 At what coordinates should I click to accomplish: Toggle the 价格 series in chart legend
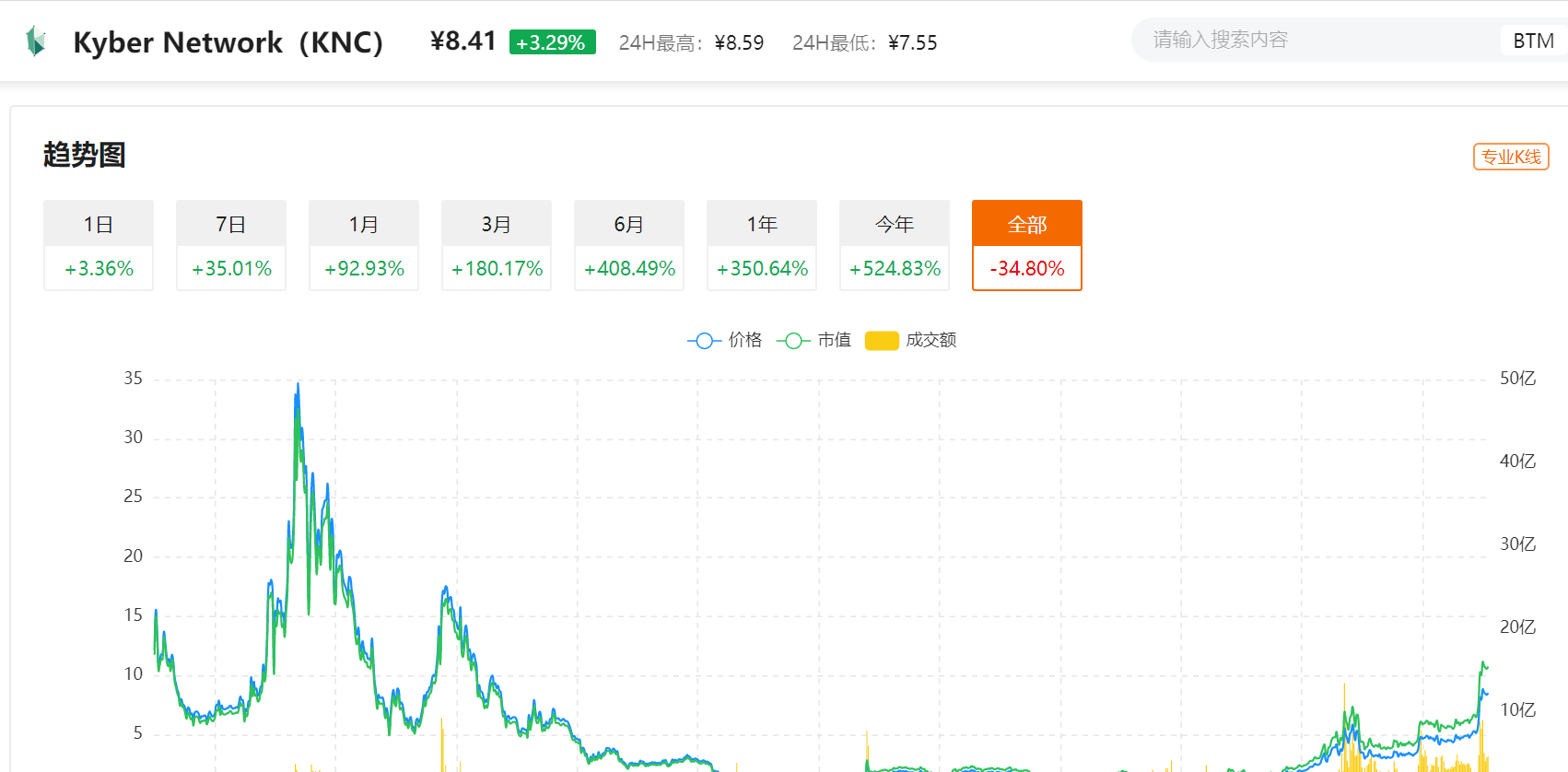(x=725, y=340)
